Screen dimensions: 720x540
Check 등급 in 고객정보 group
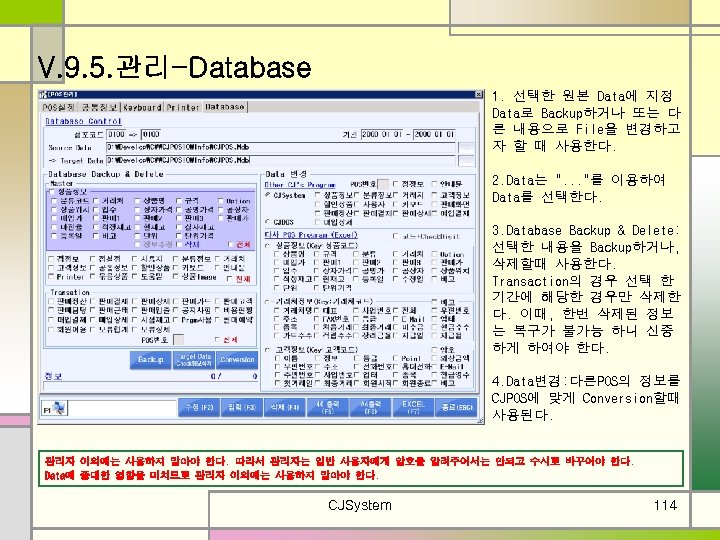(356, 358)
